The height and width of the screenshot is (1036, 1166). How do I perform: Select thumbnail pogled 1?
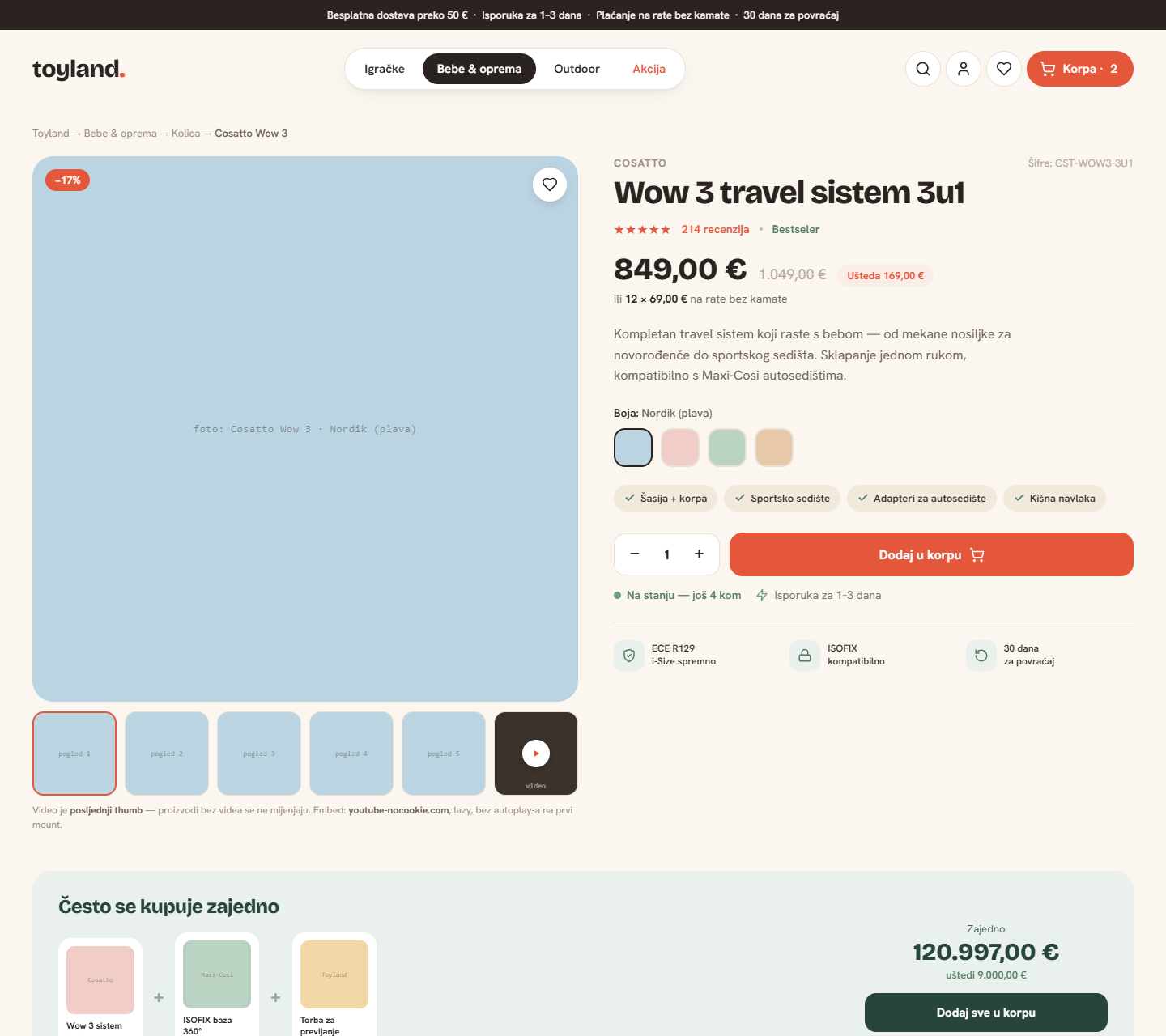(74, 754)
